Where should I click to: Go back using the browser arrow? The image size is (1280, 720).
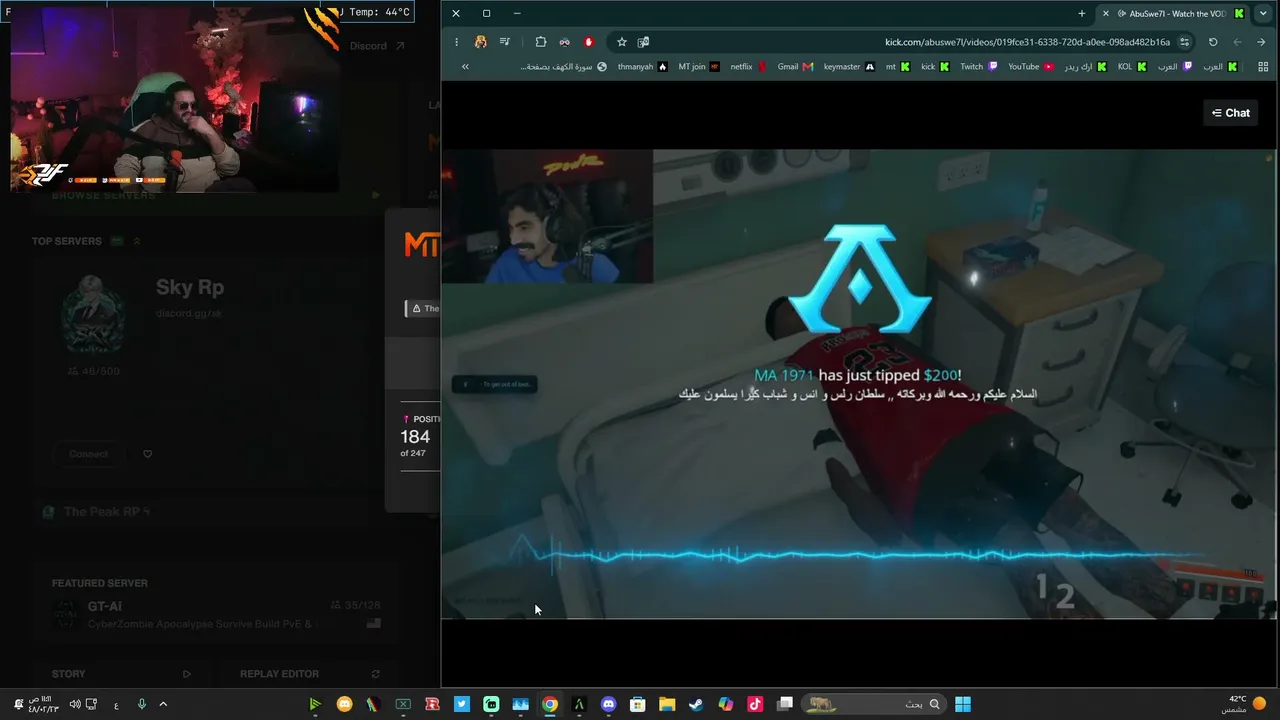pos(1262,42)
